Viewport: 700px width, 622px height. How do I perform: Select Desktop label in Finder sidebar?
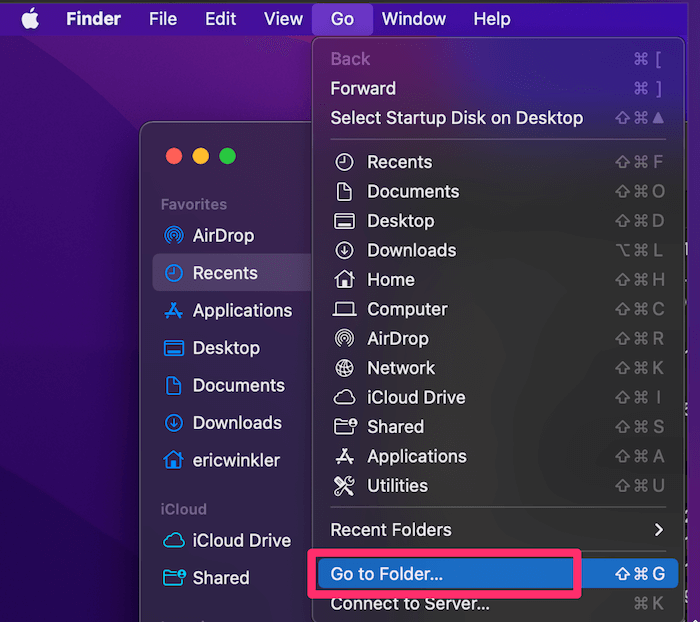[x=226, y=348]
